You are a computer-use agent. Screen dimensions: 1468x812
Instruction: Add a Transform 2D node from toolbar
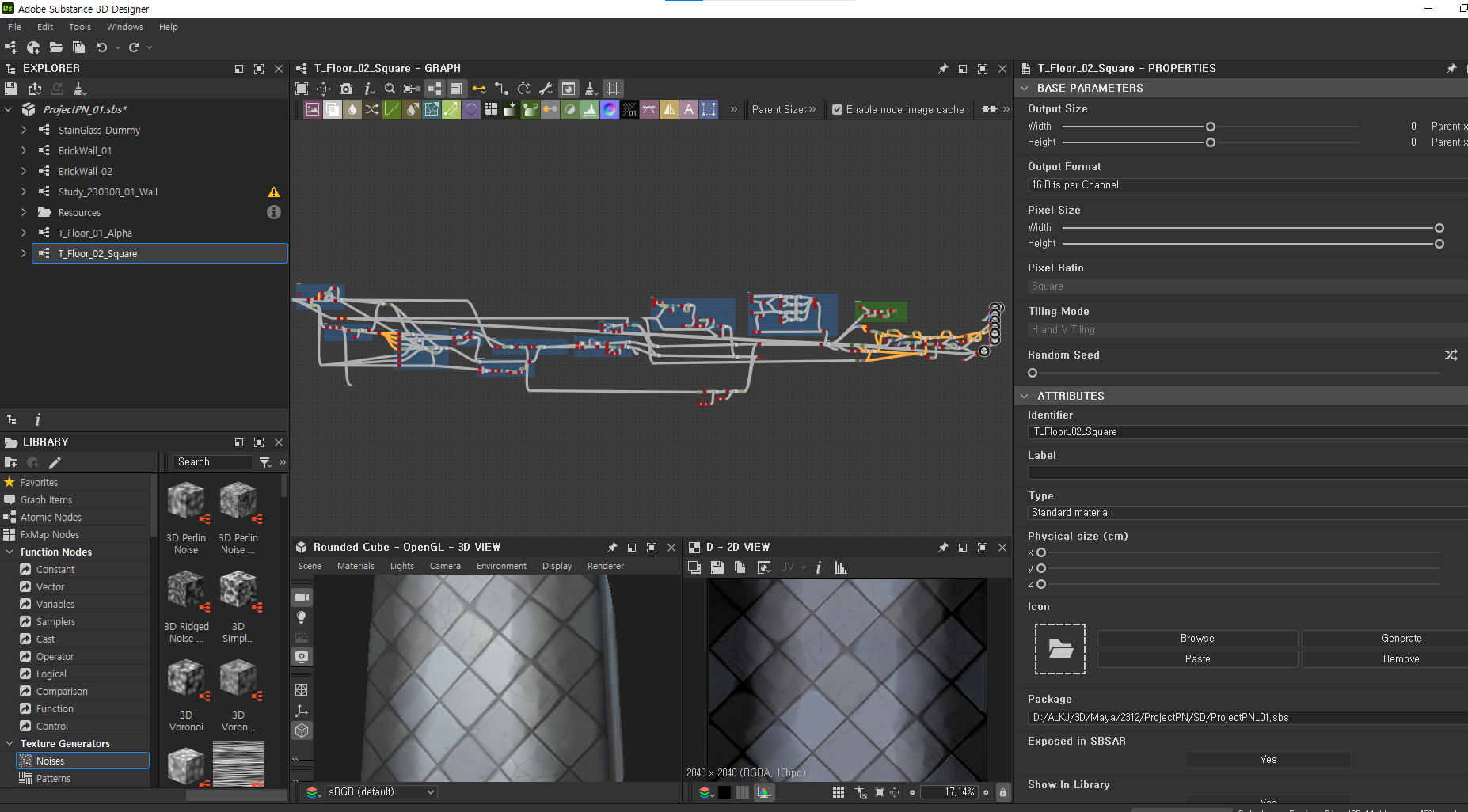click(x=709, y=109)
